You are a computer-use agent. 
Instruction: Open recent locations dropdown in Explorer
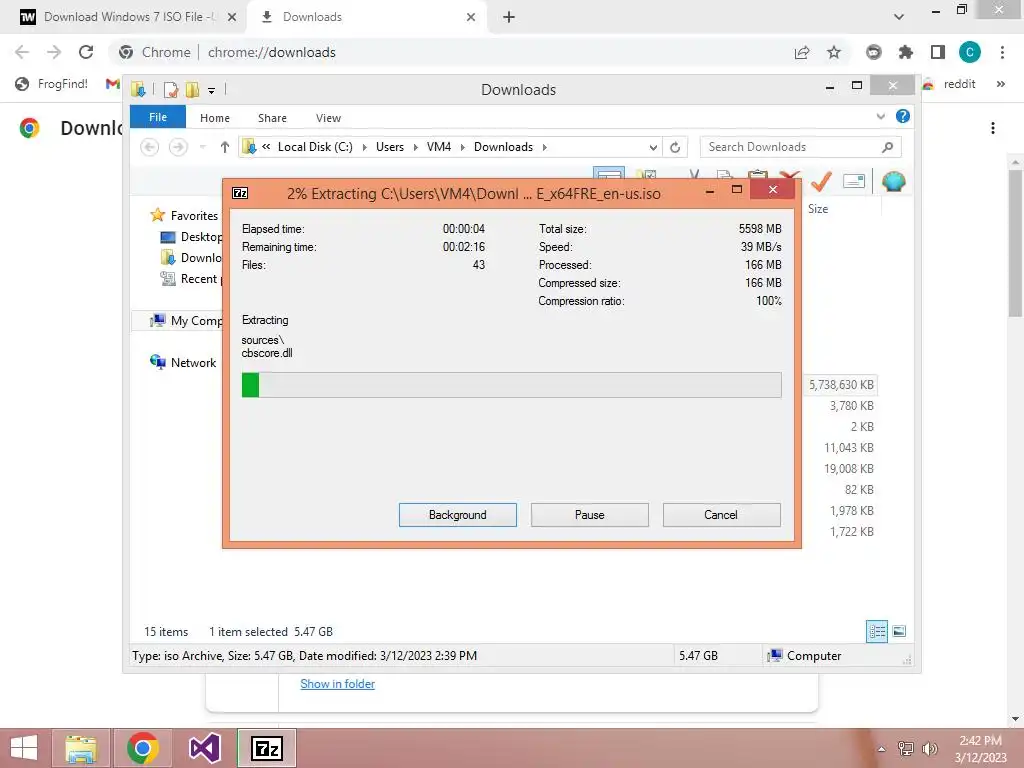(202, 147)
